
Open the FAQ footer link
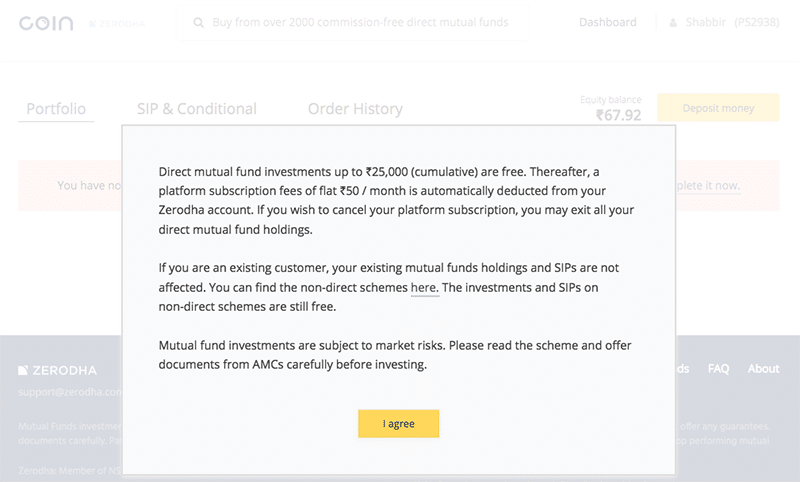[x=718, y=368]
